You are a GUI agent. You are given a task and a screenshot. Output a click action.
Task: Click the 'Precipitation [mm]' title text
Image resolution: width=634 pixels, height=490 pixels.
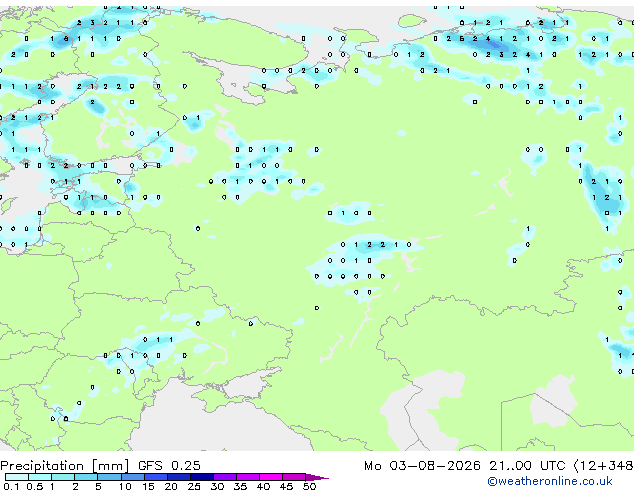point(65,466)
